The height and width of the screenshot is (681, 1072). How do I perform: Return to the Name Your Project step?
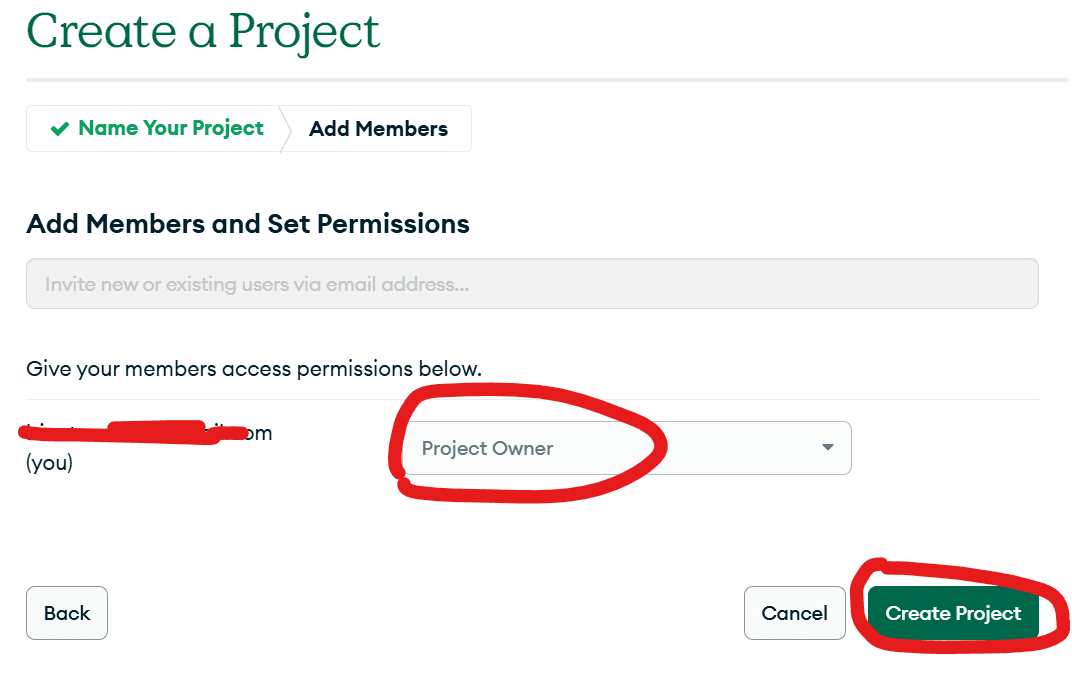[x=170, y=128]
